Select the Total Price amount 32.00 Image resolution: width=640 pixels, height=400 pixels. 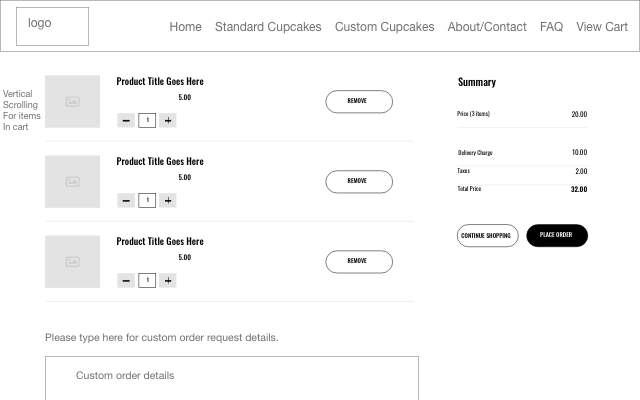579,189
